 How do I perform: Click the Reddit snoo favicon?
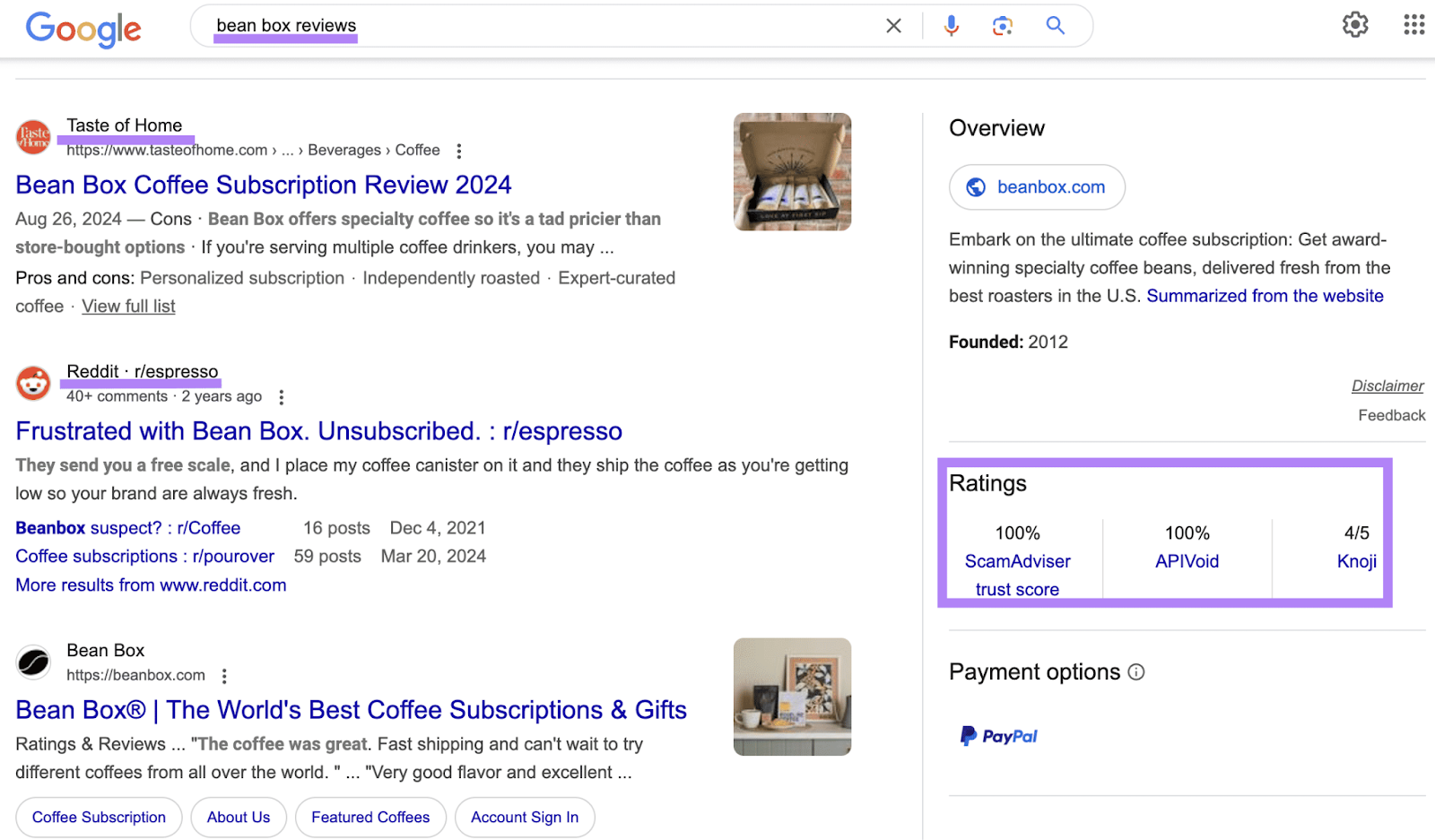tap(33, 383)
